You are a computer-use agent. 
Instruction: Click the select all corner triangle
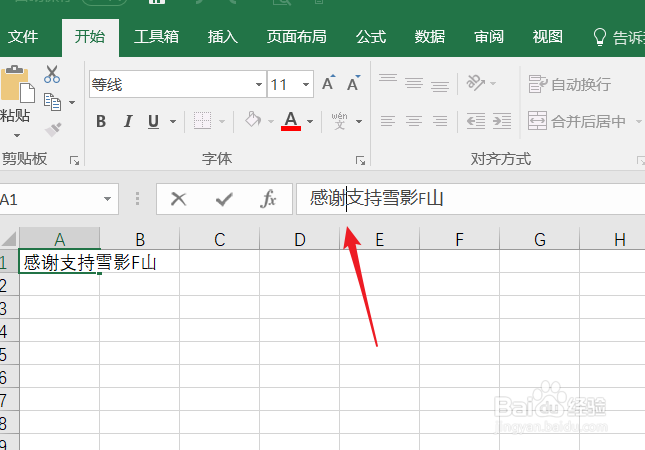point(9,239)
